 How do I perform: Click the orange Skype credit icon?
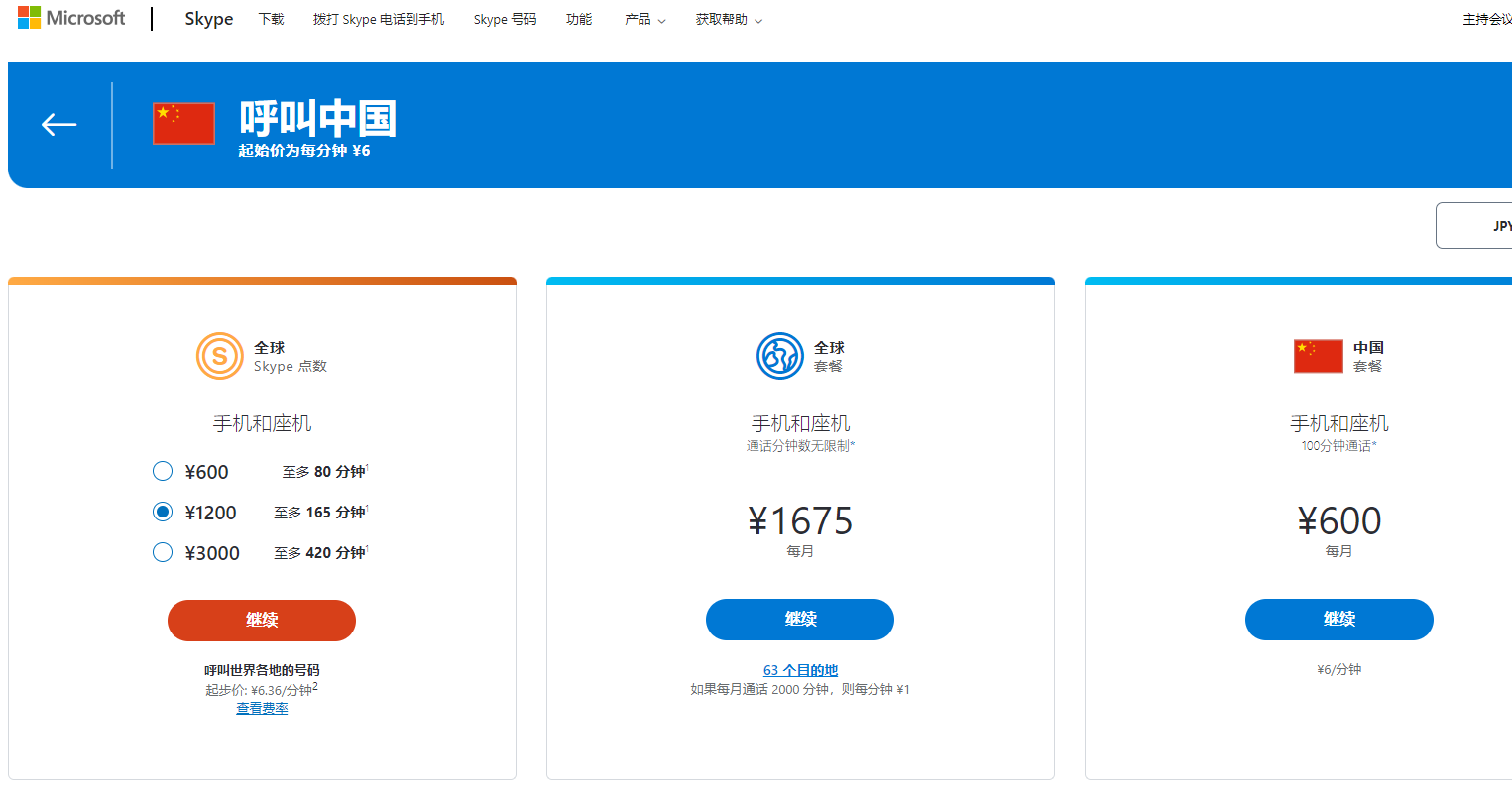219,356
